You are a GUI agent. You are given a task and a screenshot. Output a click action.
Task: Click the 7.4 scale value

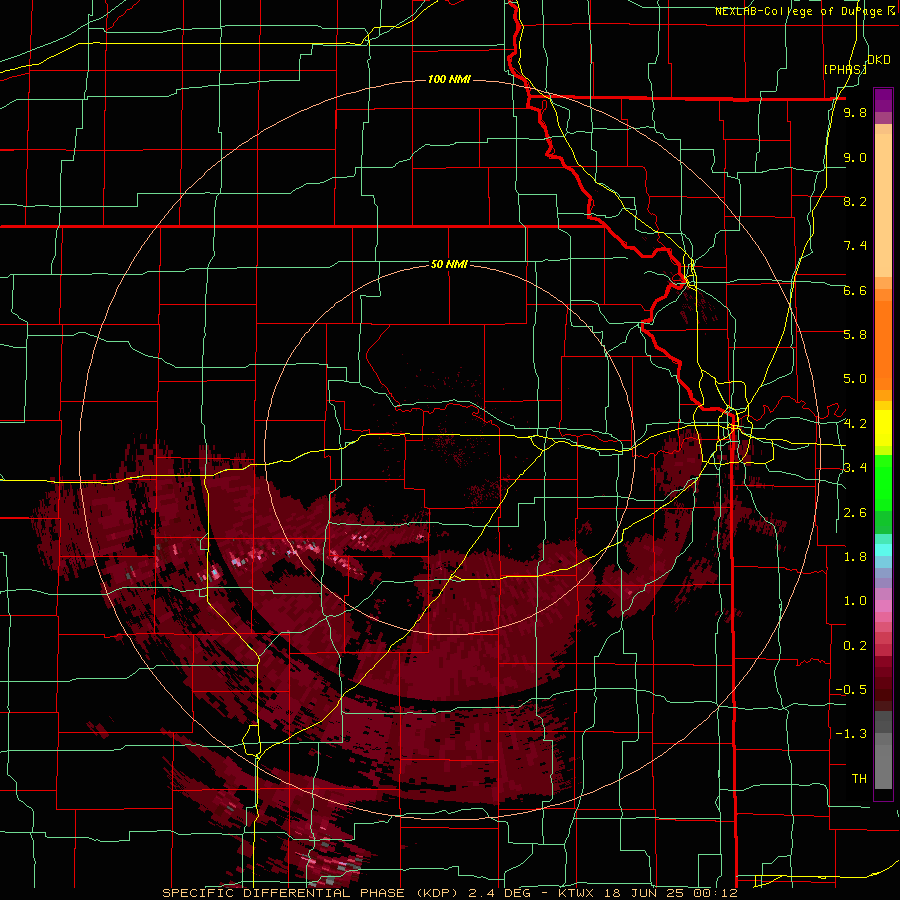click(855, 246)
